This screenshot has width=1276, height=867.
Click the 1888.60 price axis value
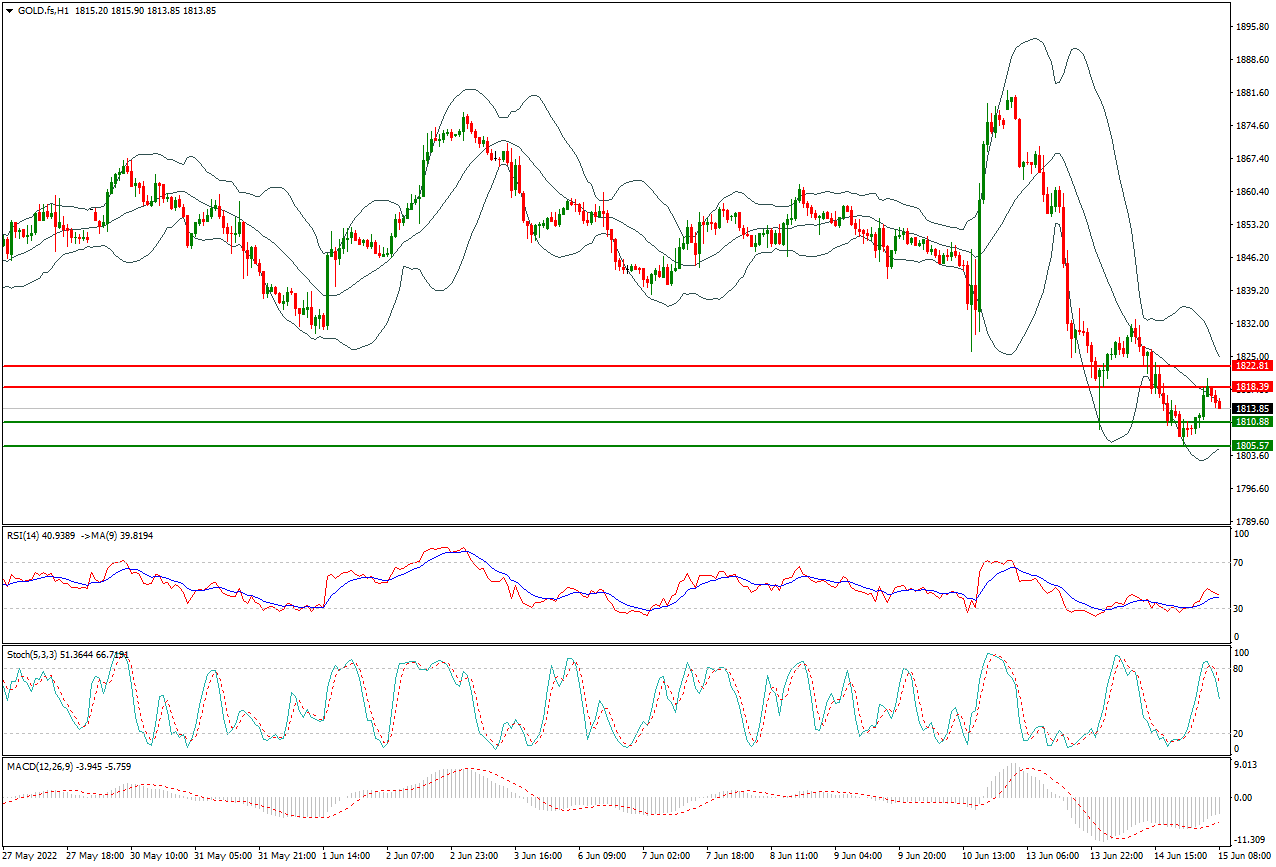point(1253,60)
